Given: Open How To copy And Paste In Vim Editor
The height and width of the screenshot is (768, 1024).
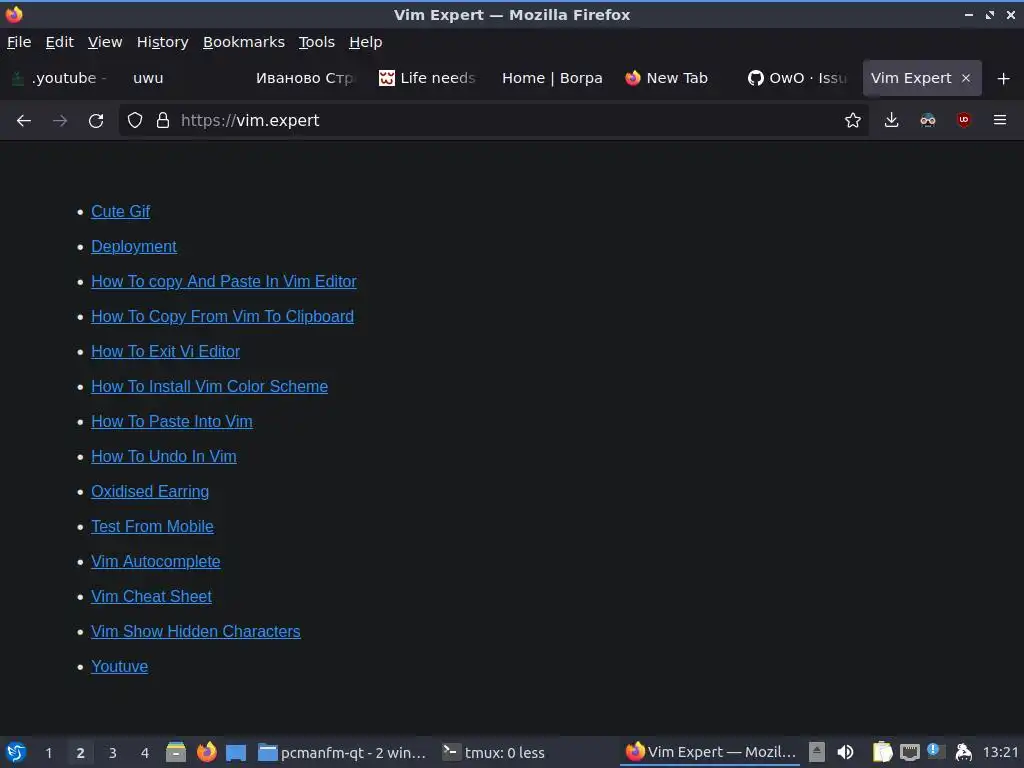Looking at the screenshot, I should pyautogui.click(x=223, y=281).
